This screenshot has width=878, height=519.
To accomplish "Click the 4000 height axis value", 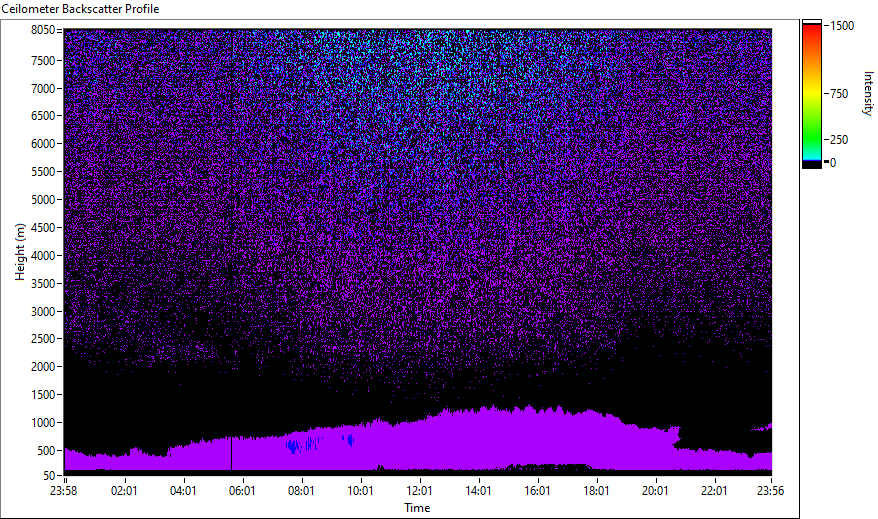I will click(x=43, y=256).
